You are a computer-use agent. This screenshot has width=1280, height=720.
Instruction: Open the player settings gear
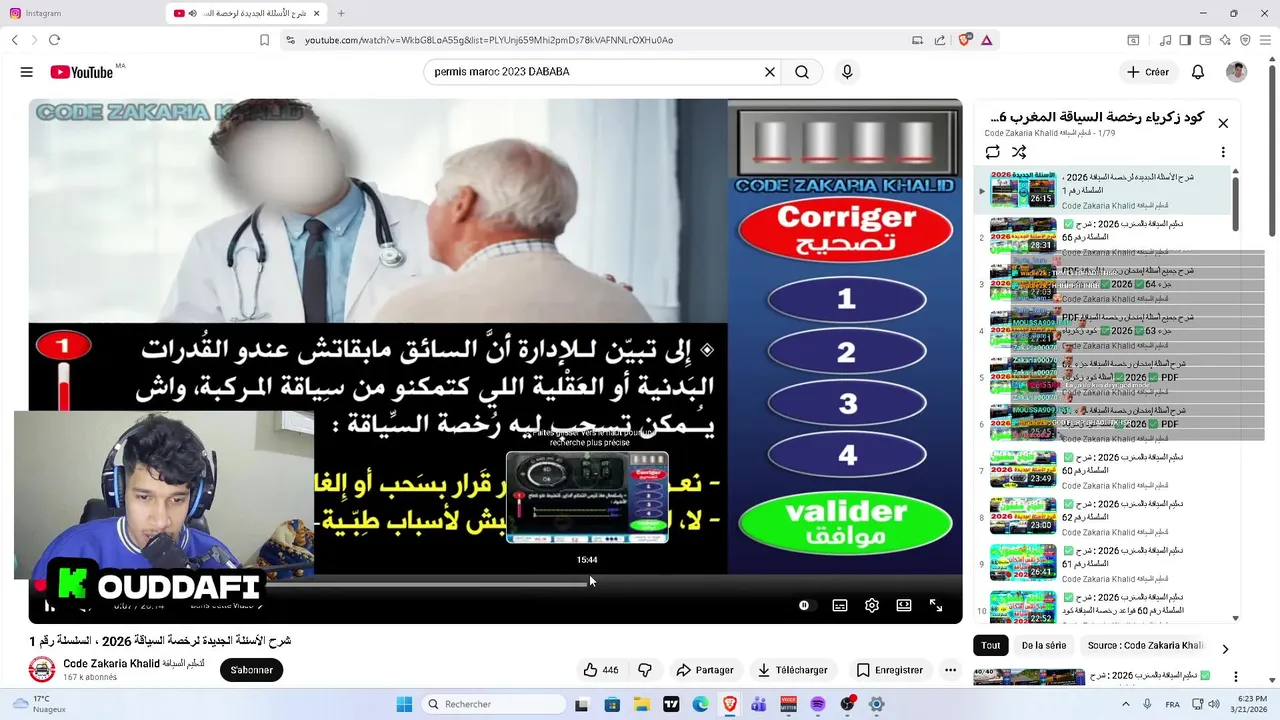872,605
